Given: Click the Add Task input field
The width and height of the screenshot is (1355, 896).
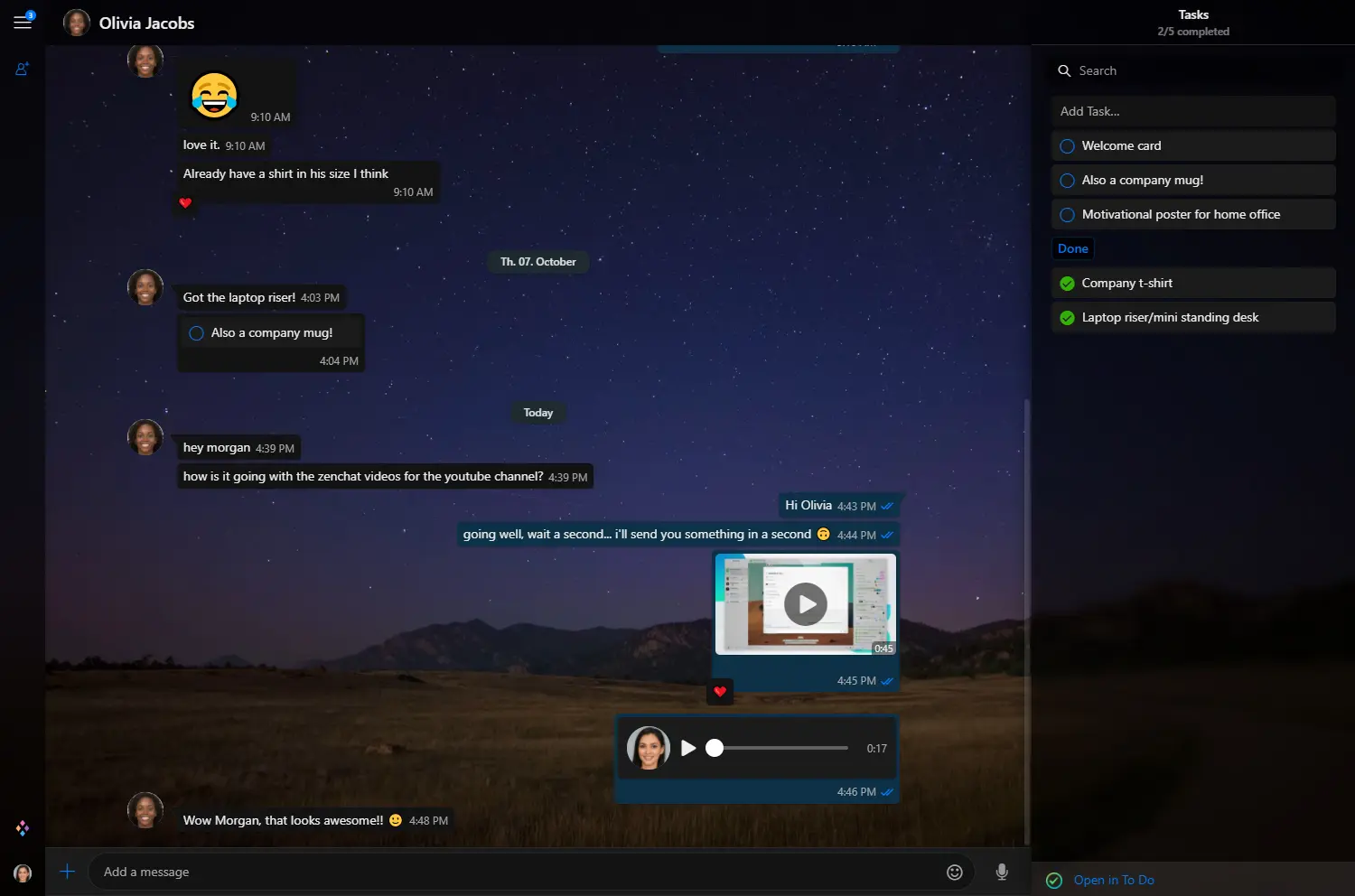Looking at the screenshot, I should (1192, 112).
